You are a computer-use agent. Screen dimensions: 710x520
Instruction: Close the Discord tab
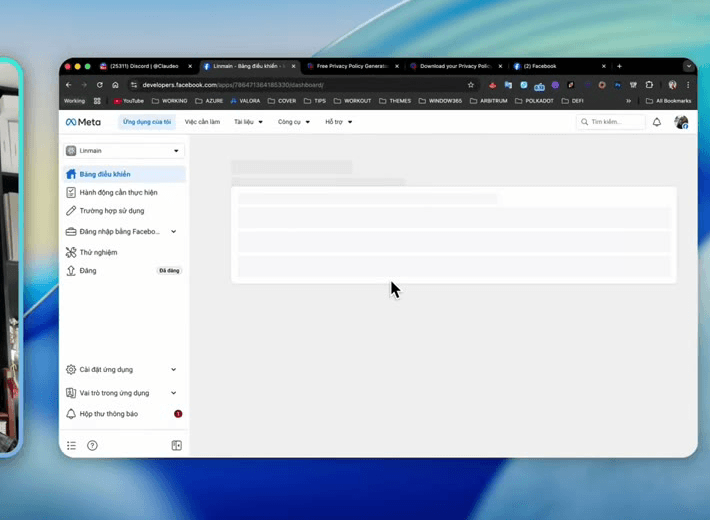coord(190,66)
